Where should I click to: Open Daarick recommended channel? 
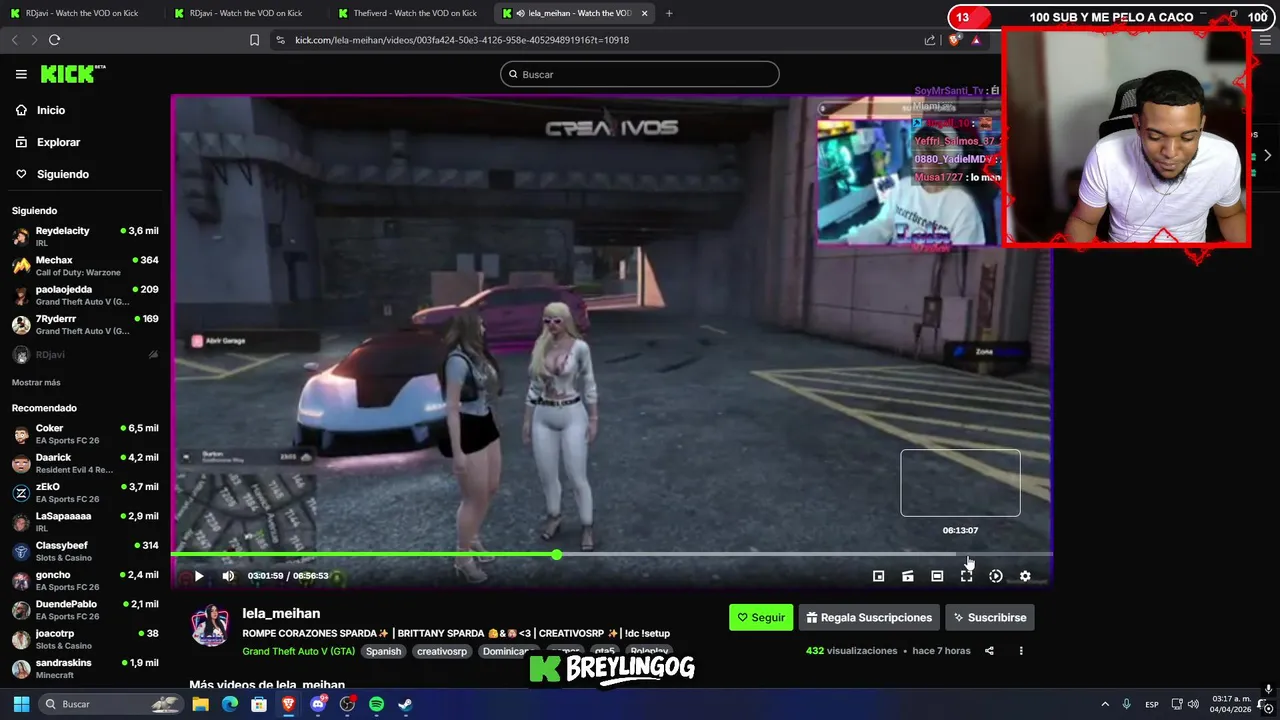point(85,463)
